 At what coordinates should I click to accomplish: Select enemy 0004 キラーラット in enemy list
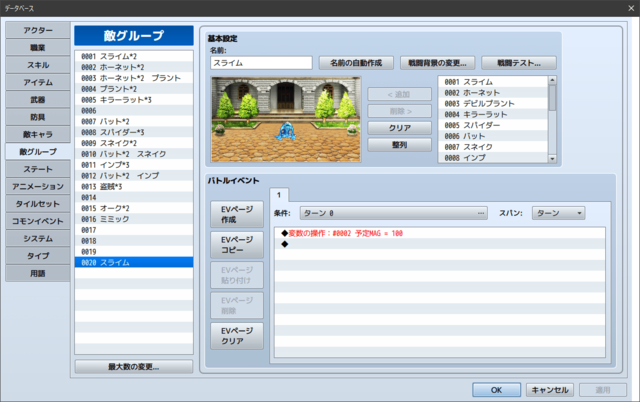click(493, 115)
